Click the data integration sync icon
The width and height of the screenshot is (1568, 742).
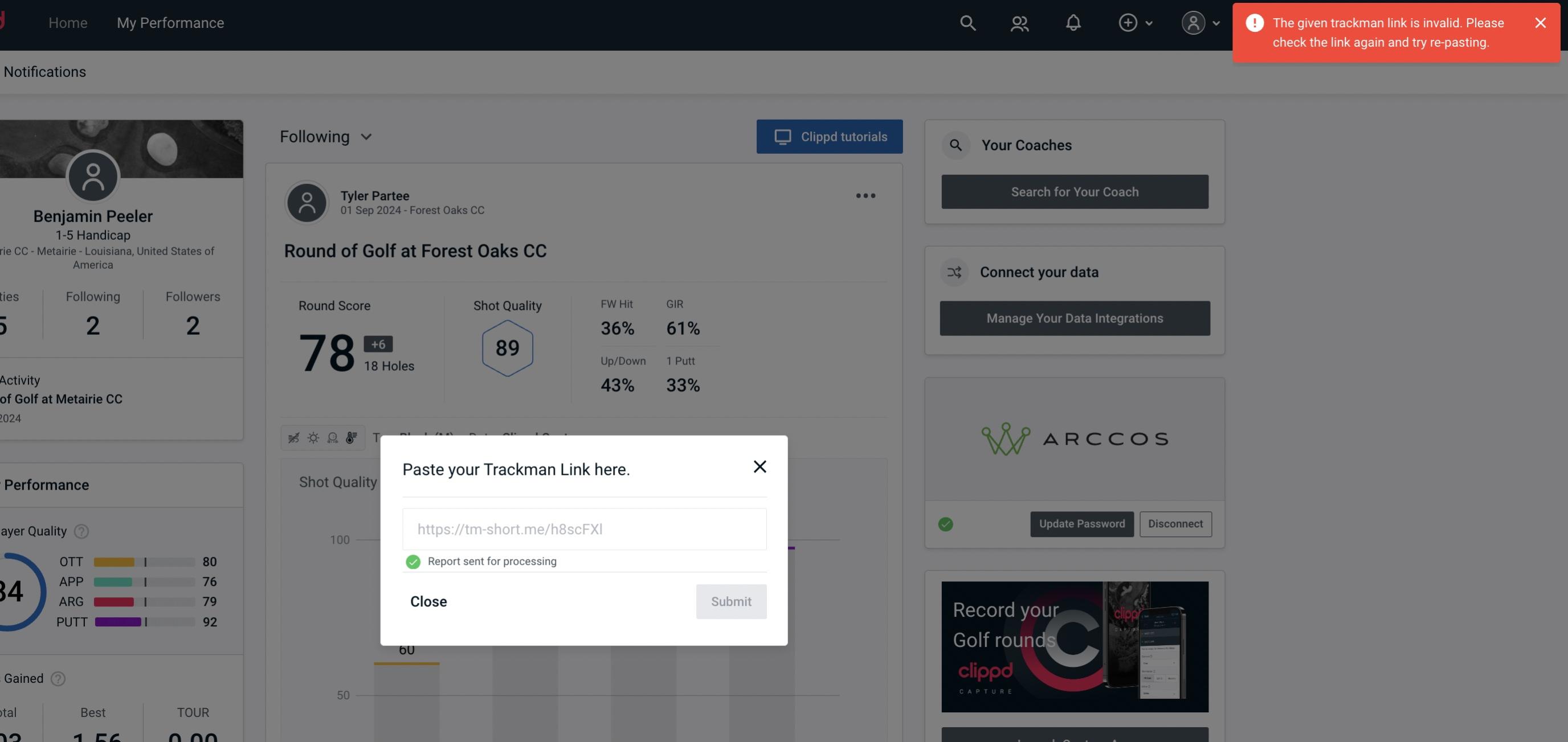pyautogui.click(x=955, y=272)
